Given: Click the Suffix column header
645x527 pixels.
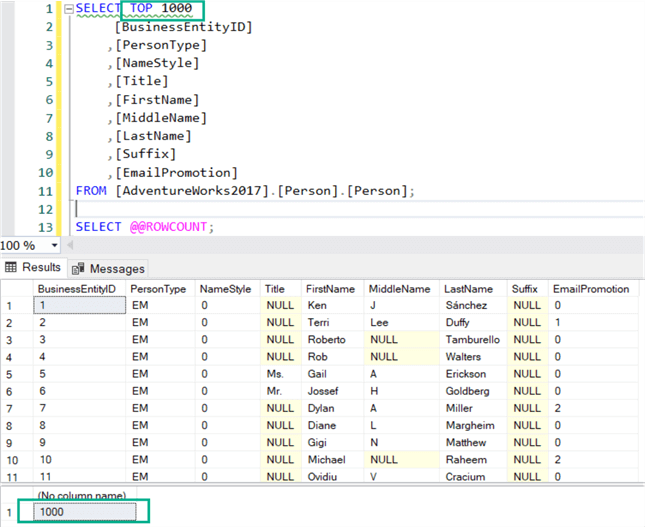Looking at the screenshot, I should click(527, 289).
